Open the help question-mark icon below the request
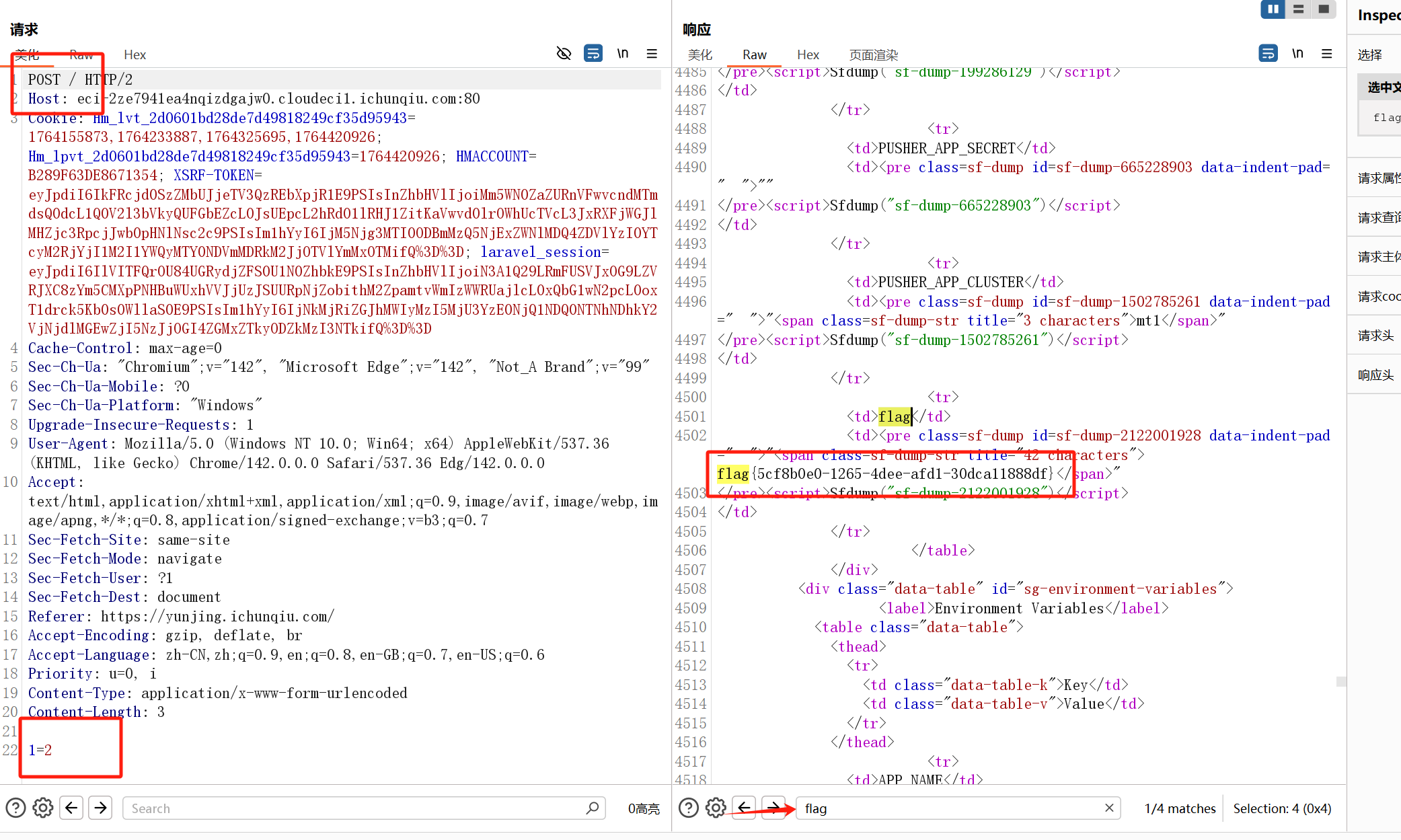 point(15,808)
